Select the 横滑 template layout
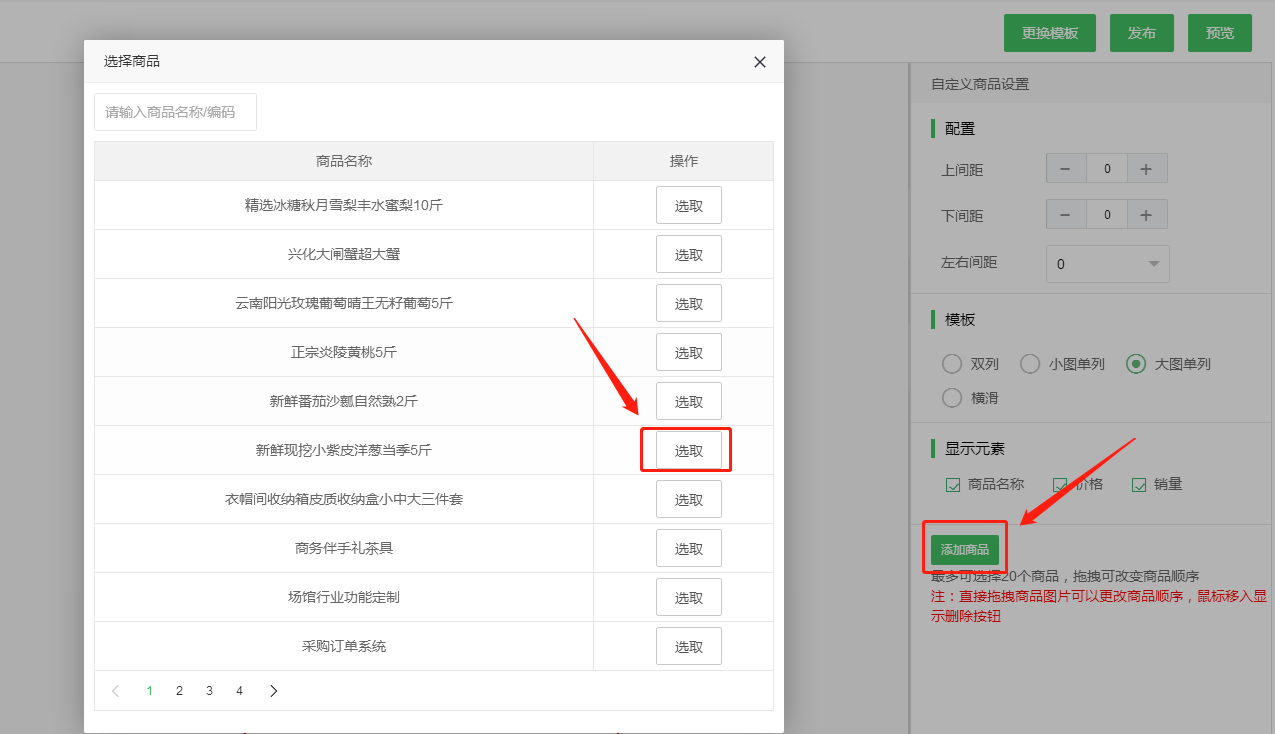Screen dimensions: 1275x734 coord(951,397)
